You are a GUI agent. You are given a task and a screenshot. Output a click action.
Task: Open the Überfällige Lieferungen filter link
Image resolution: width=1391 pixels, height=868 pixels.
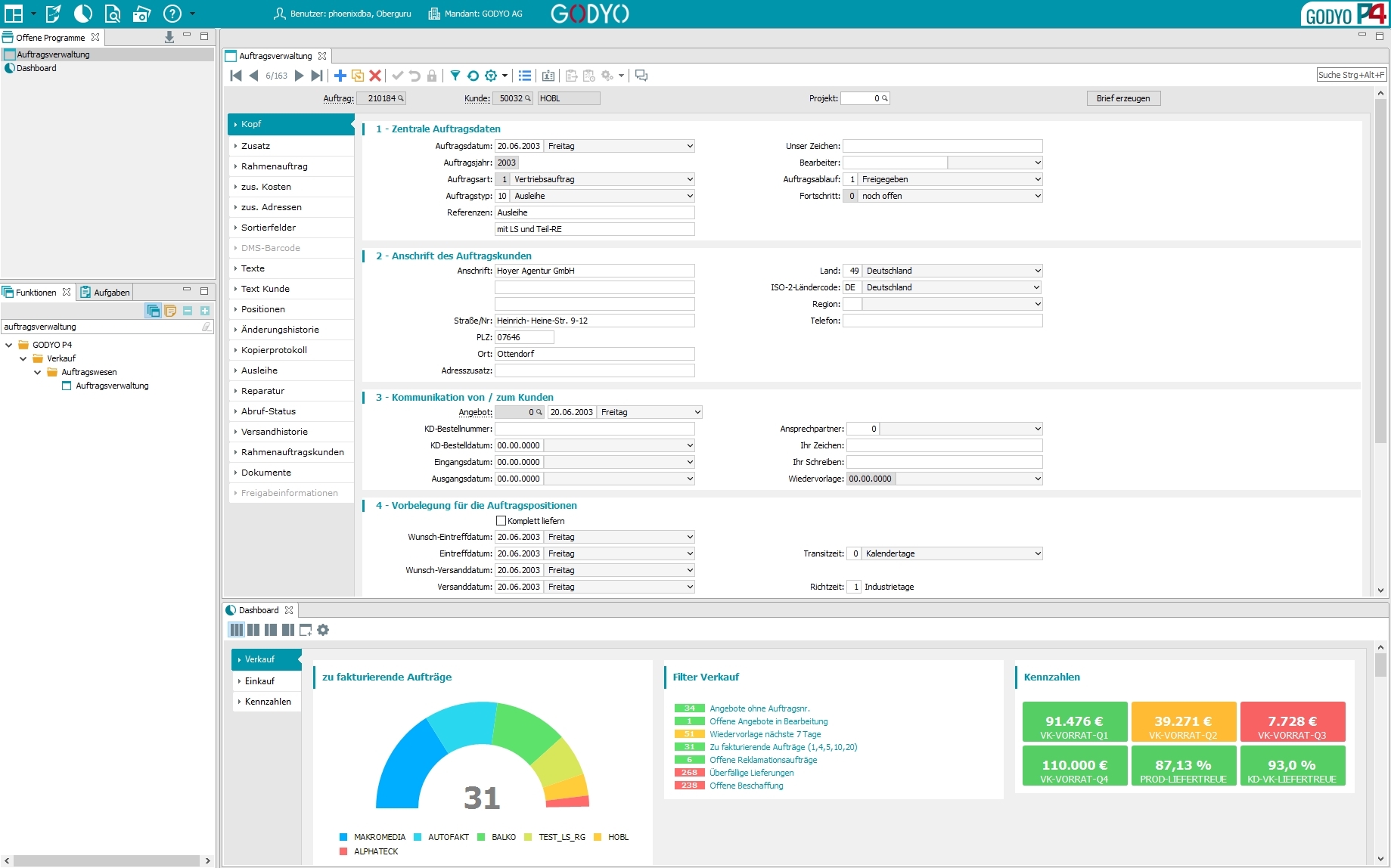[752, 773]
